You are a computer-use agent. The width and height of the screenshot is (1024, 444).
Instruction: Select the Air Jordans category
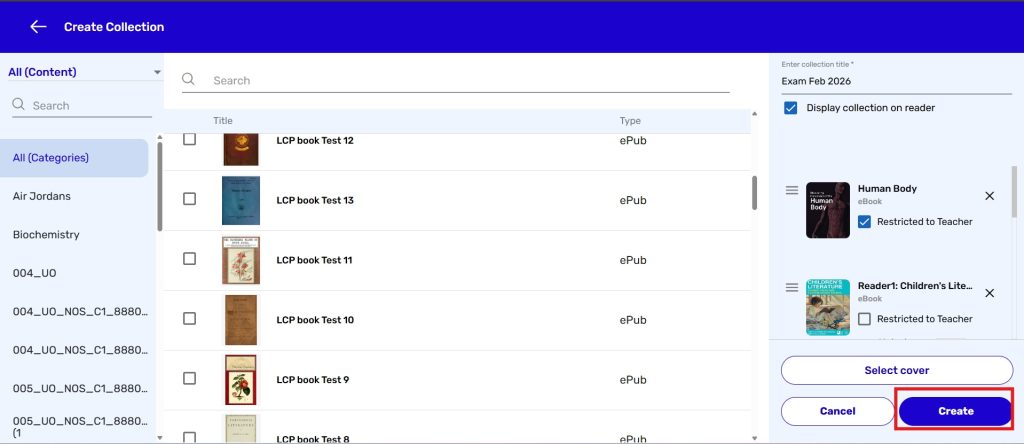[x=42, y=196]
